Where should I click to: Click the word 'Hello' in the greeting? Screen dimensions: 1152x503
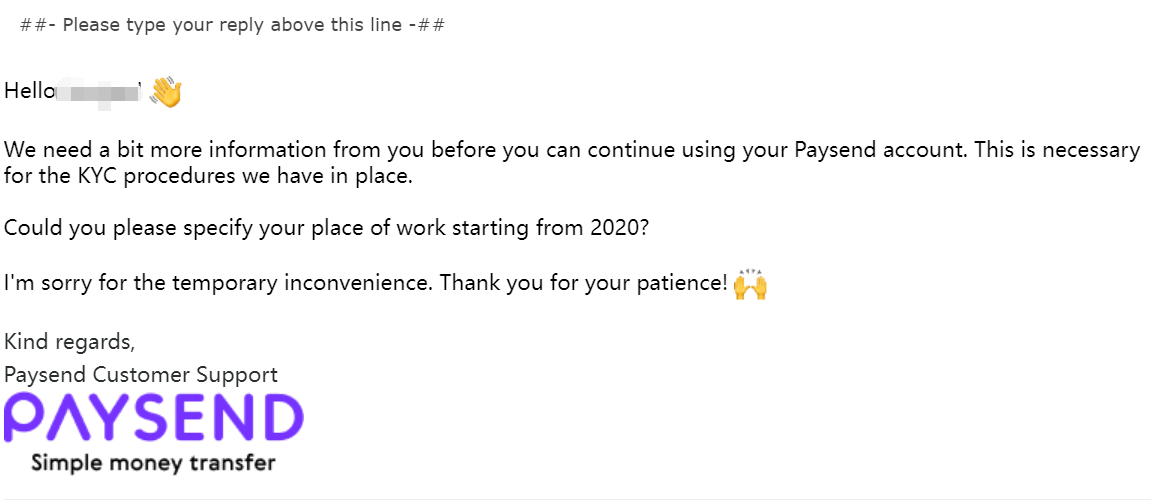[x=28, y=91]
